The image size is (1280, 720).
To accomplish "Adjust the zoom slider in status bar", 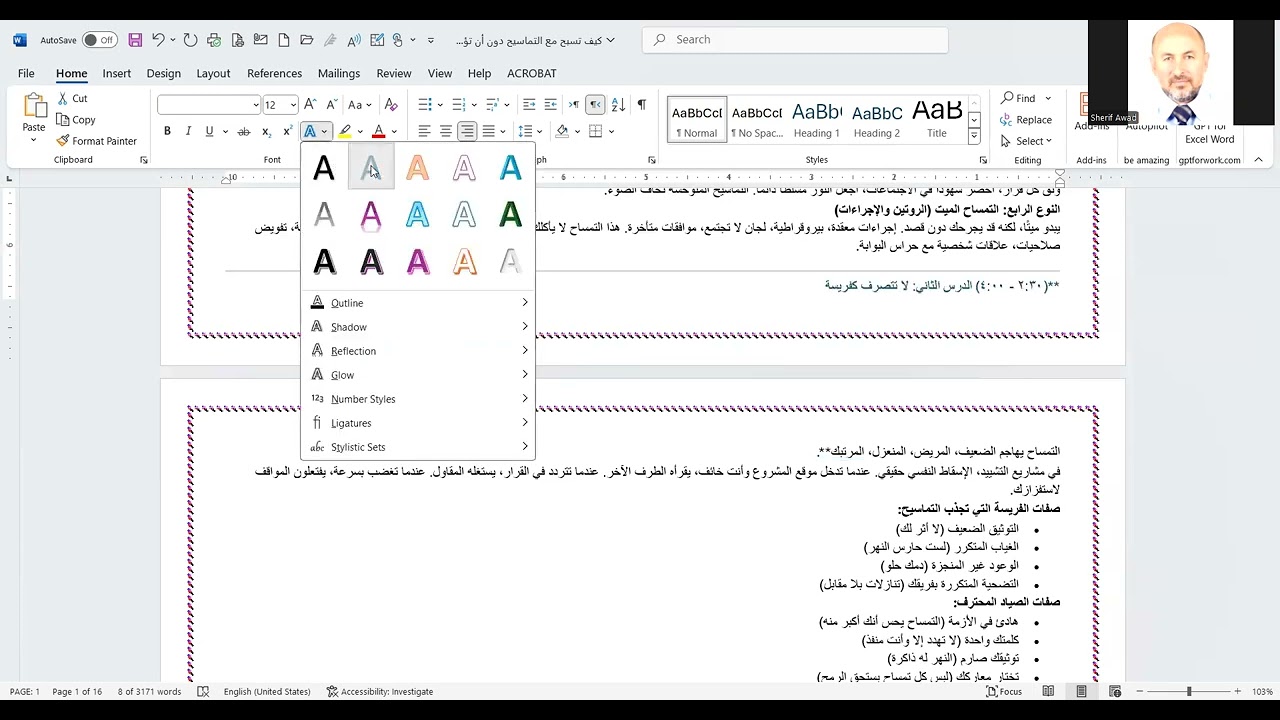I will [1190, 691].
